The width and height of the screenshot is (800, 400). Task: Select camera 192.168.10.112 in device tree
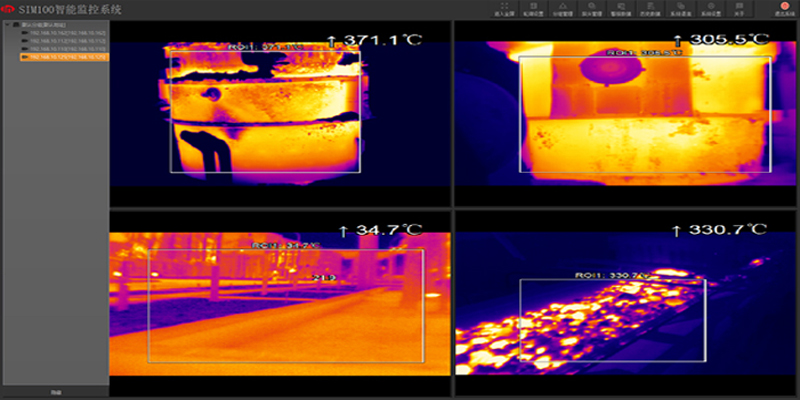pyautogui.click(x=66, y=41)
